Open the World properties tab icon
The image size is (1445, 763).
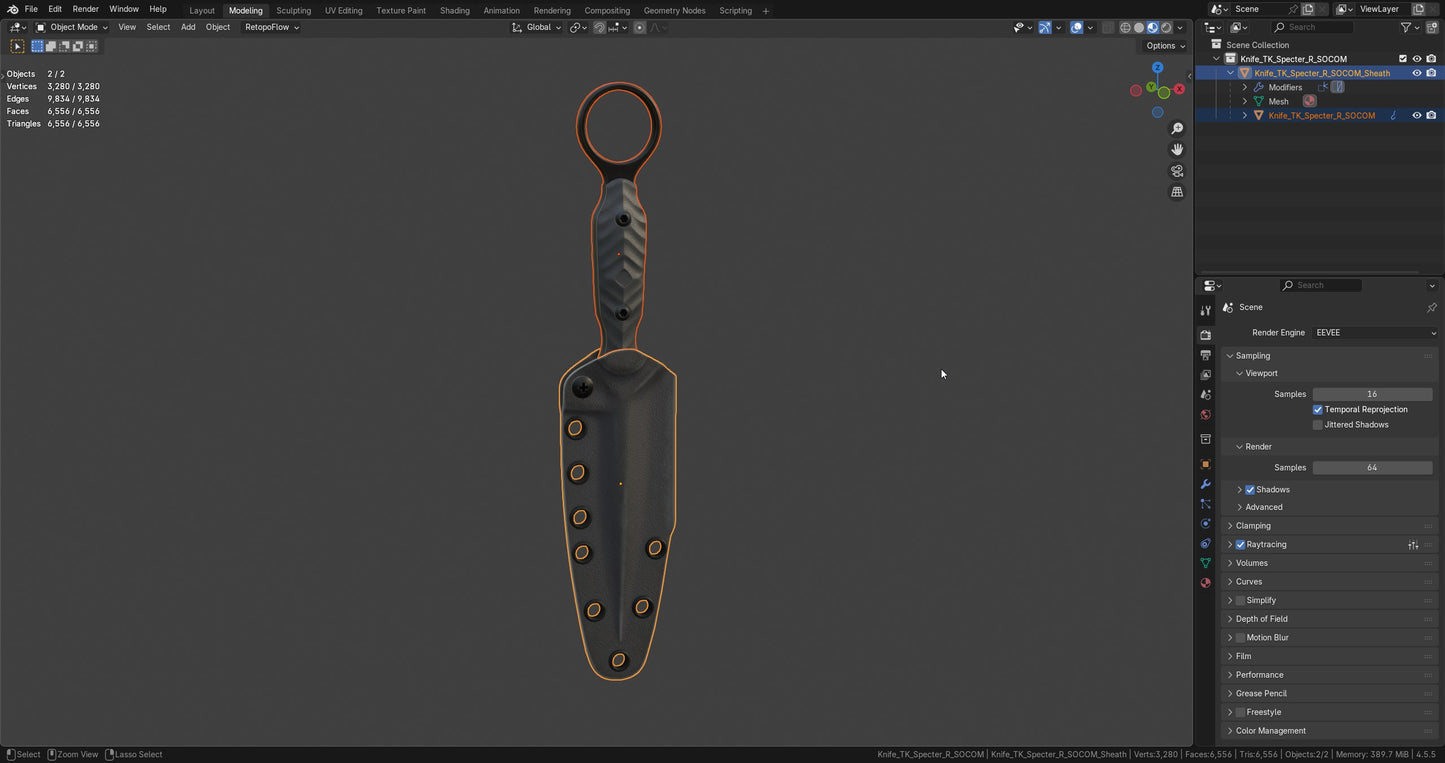[1205, 415]
